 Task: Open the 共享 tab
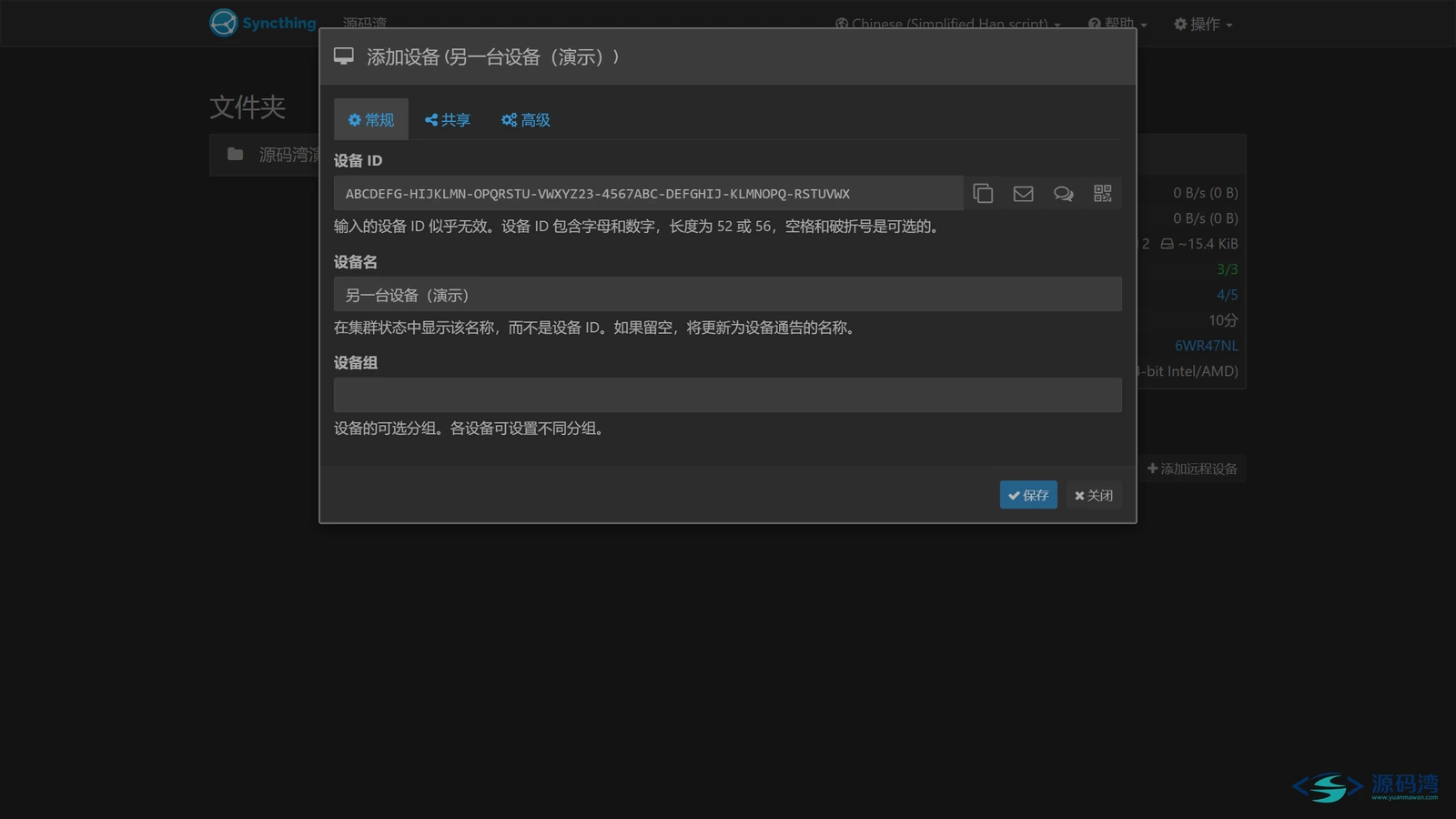(447, 119)
